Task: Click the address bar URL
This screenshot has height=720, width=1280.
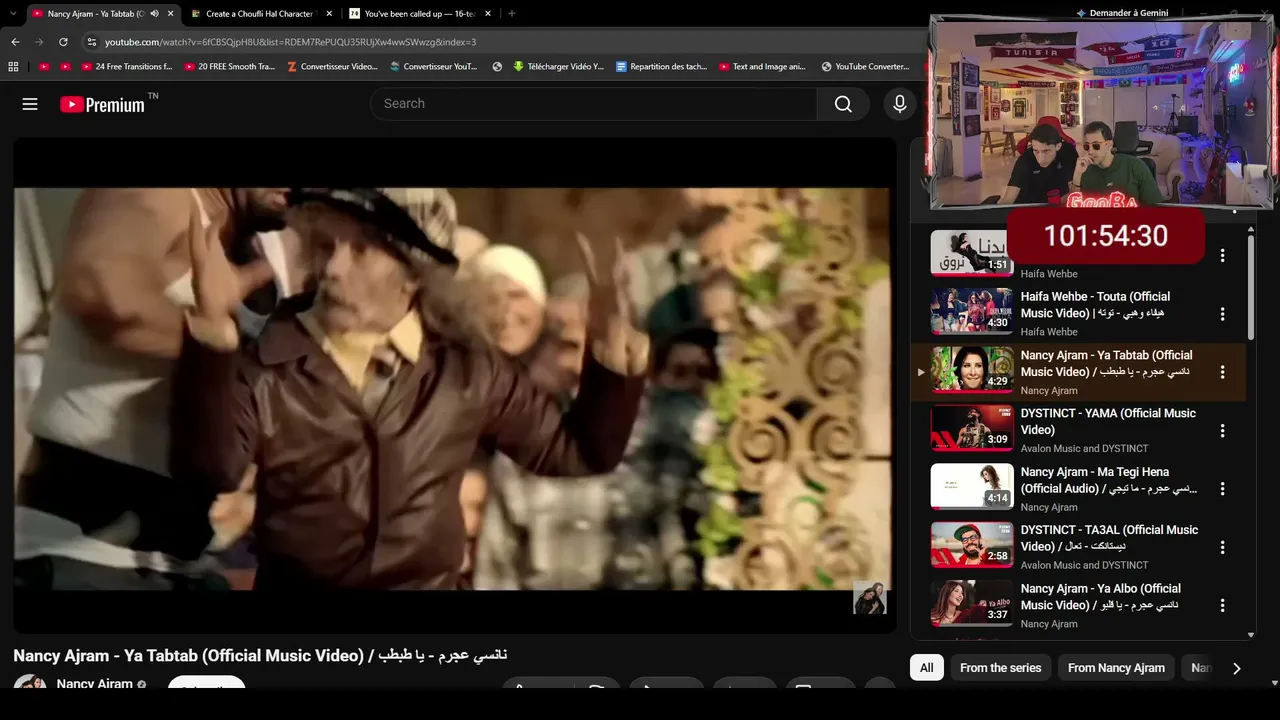Action: 290,42
